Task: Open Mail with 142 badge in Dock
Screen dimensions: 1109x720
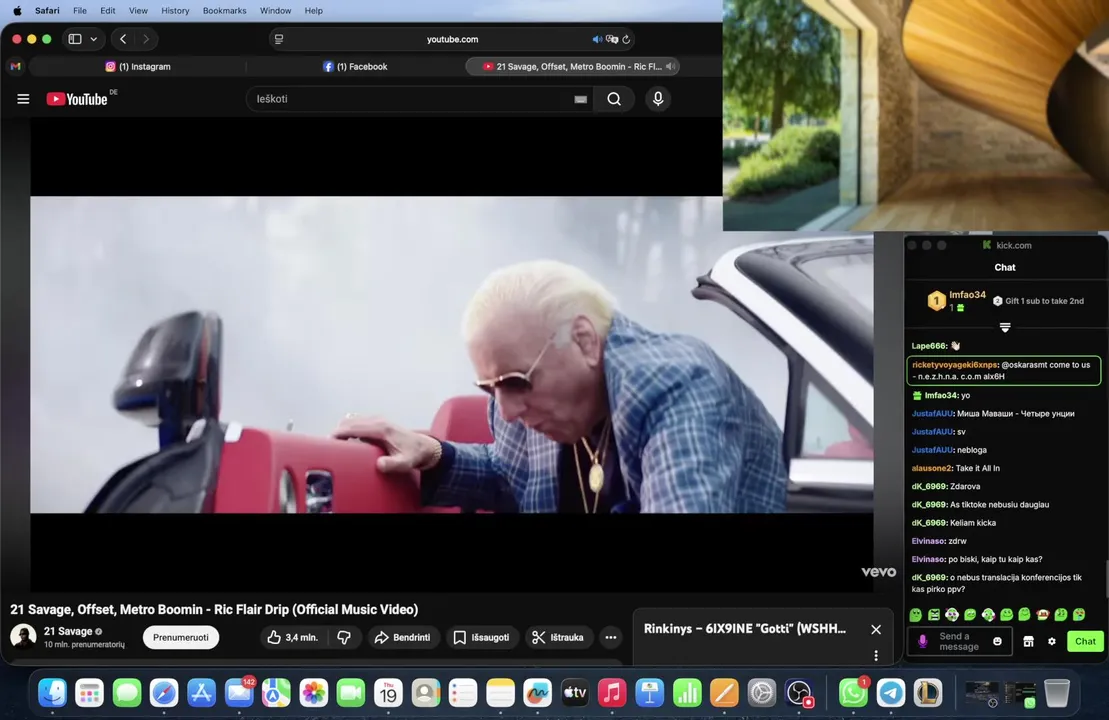Action: tap(239, 693)
